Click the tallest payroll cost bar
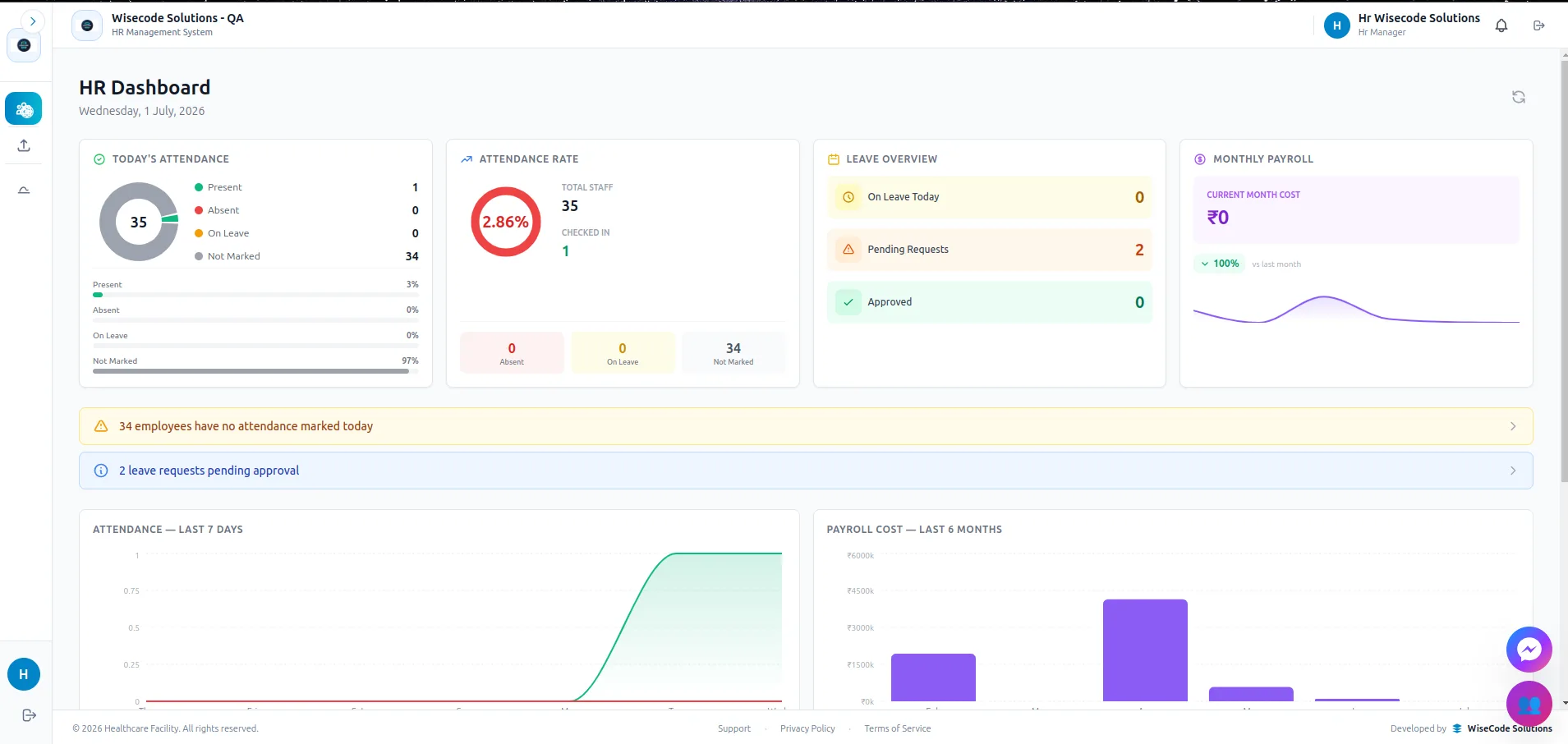Image resolution: width=1568 pixels, height=744 pixels. [1145, 650]
